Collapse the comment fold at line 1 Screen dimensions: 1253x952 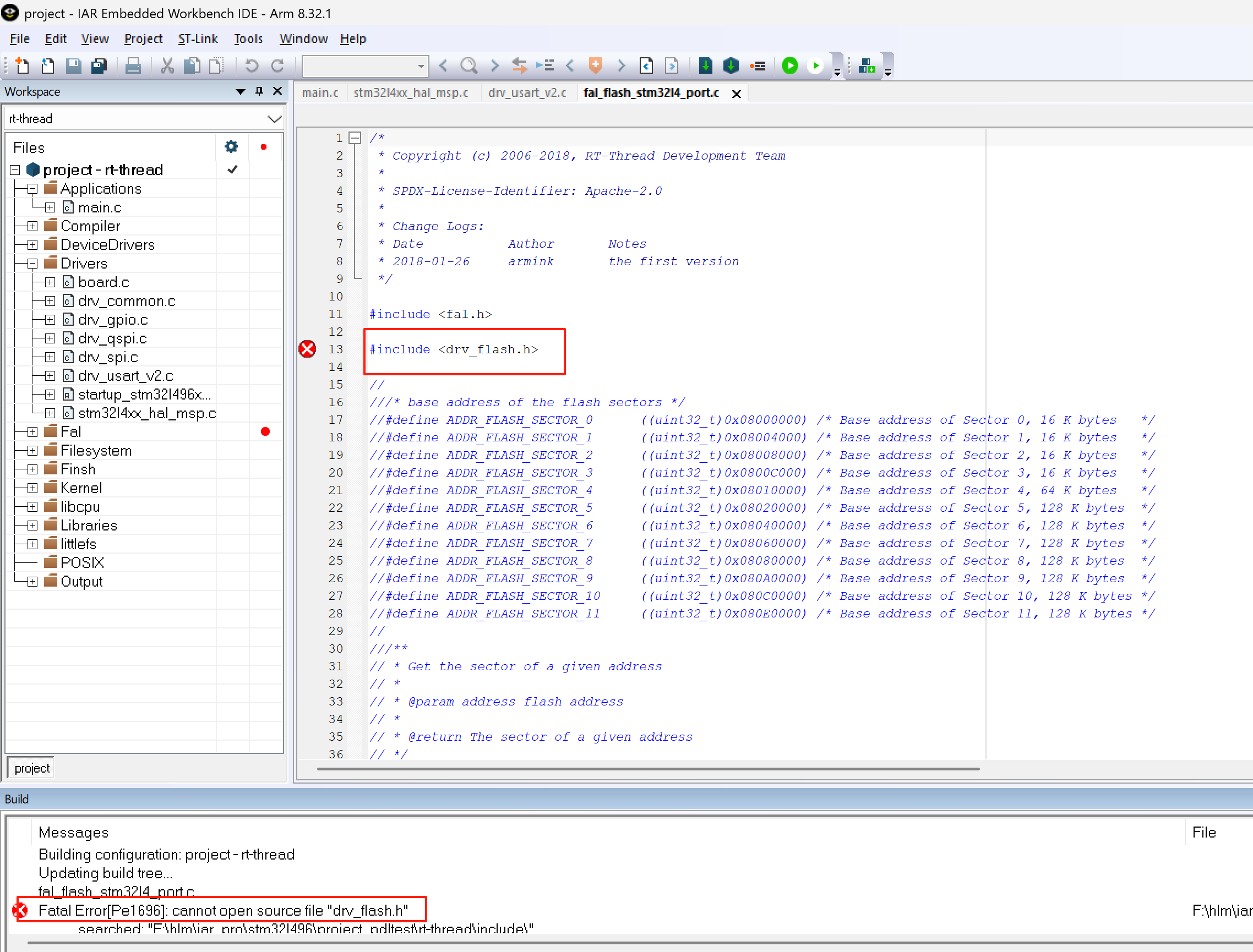pyautogui.click(x=355, y=138)
